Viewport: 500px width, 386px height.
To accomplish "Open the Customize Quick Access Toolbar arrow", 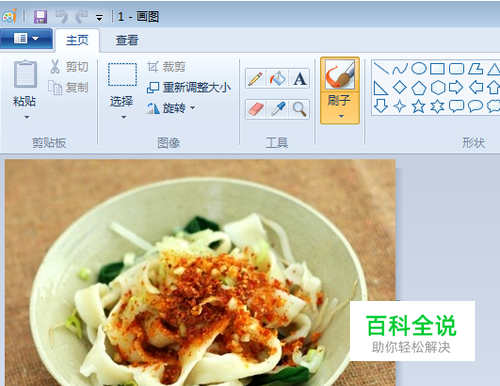I will [99, 18].
